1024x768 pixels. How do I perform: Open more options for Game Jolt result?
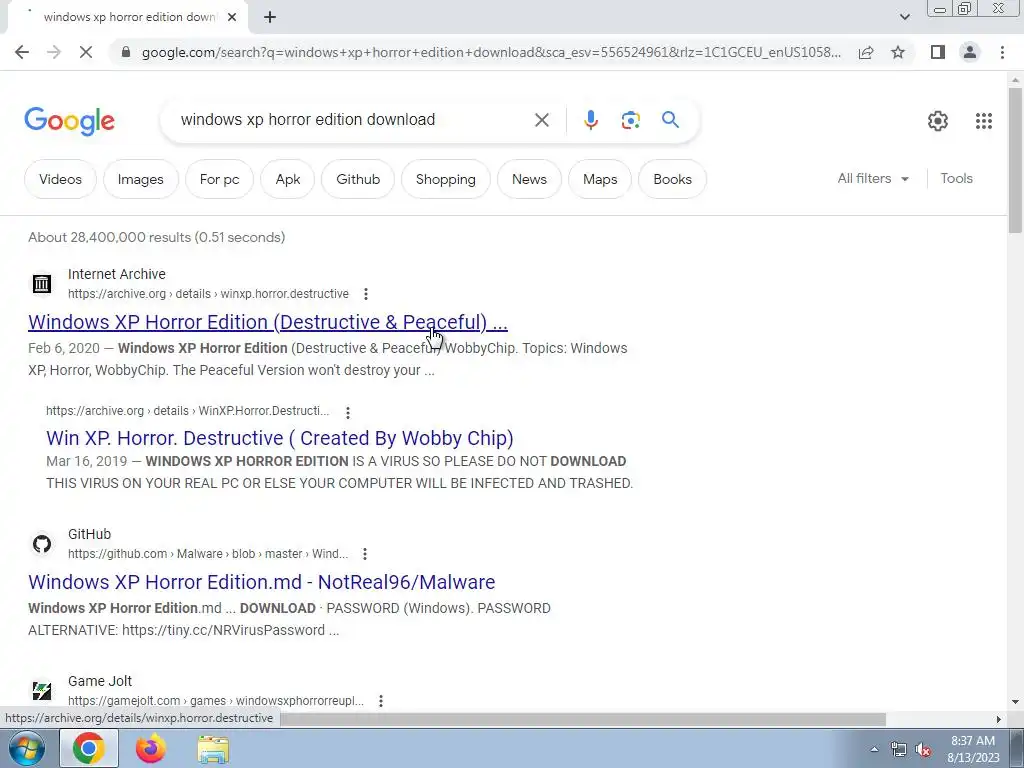pyautogui.click(x=381, y=701)
